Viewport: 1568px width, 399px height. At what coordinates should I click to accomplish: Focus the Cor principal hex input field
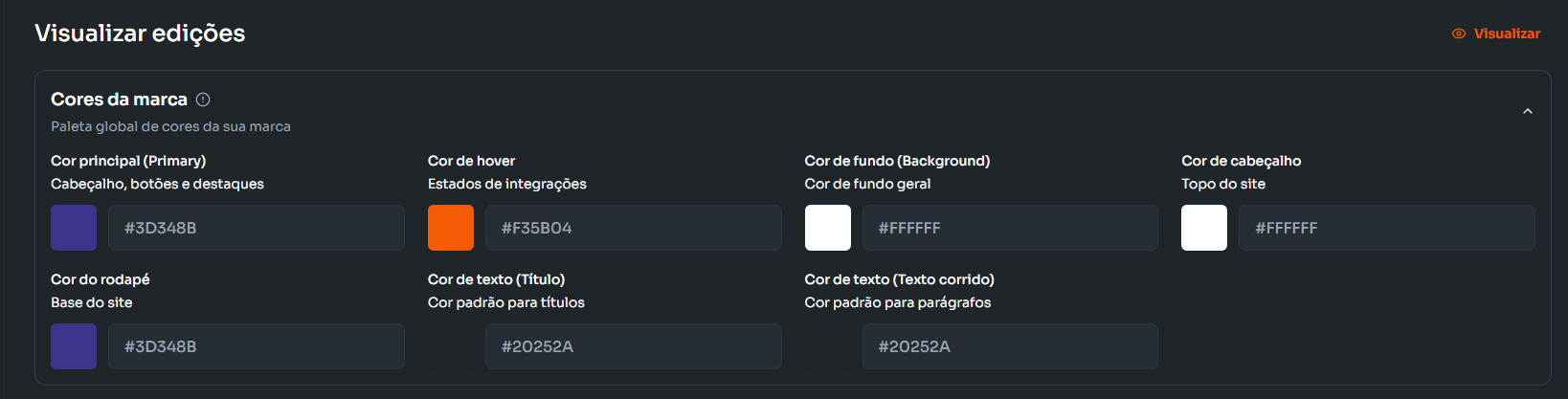point(256,228)
